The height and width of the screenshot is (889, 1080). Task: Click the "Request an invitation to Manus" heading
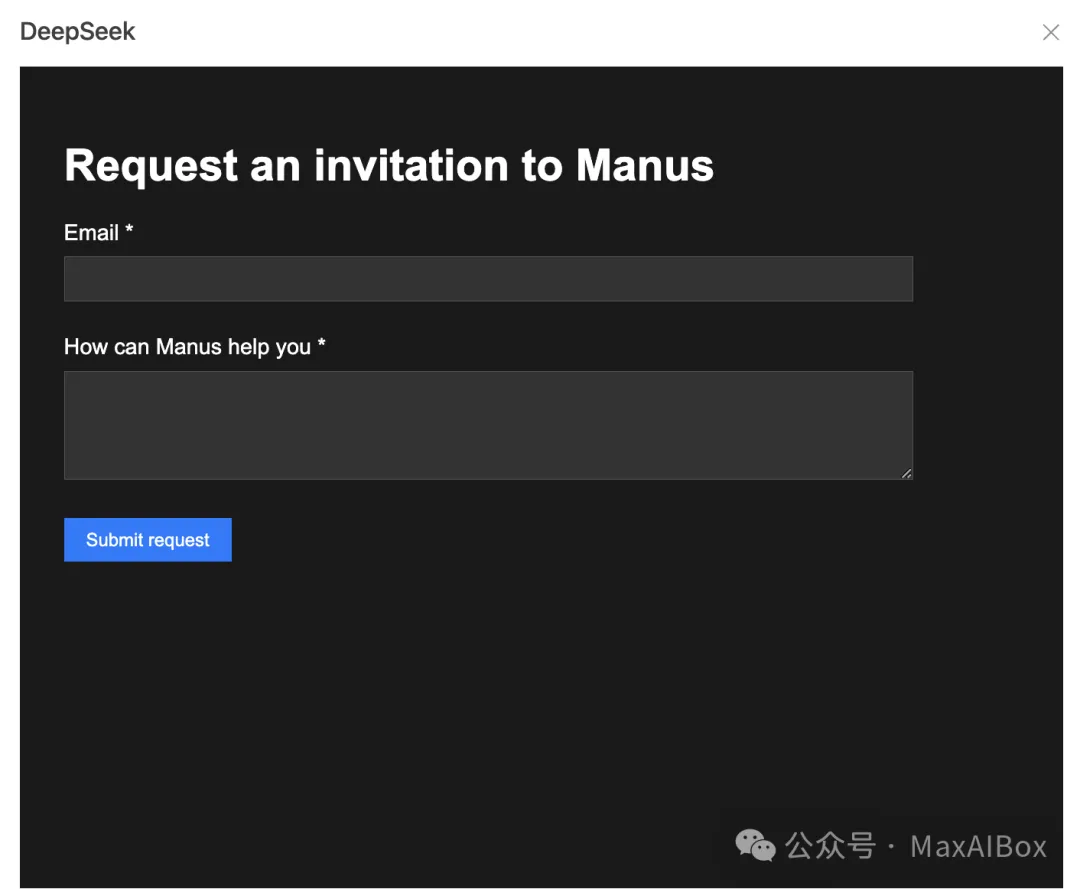pos(389,166)
